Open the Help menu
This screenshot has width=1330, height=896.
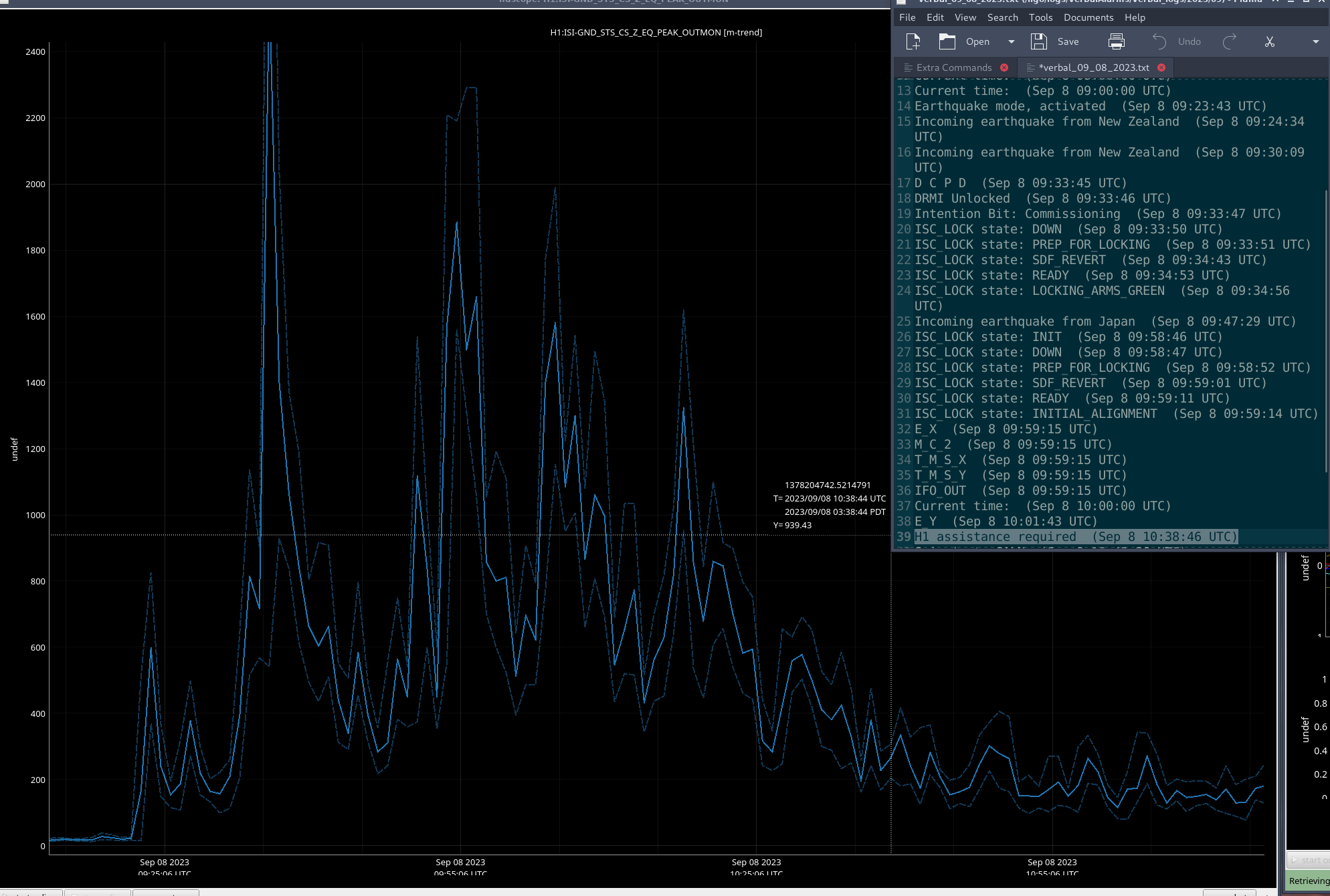click(x=1135, y=17)
